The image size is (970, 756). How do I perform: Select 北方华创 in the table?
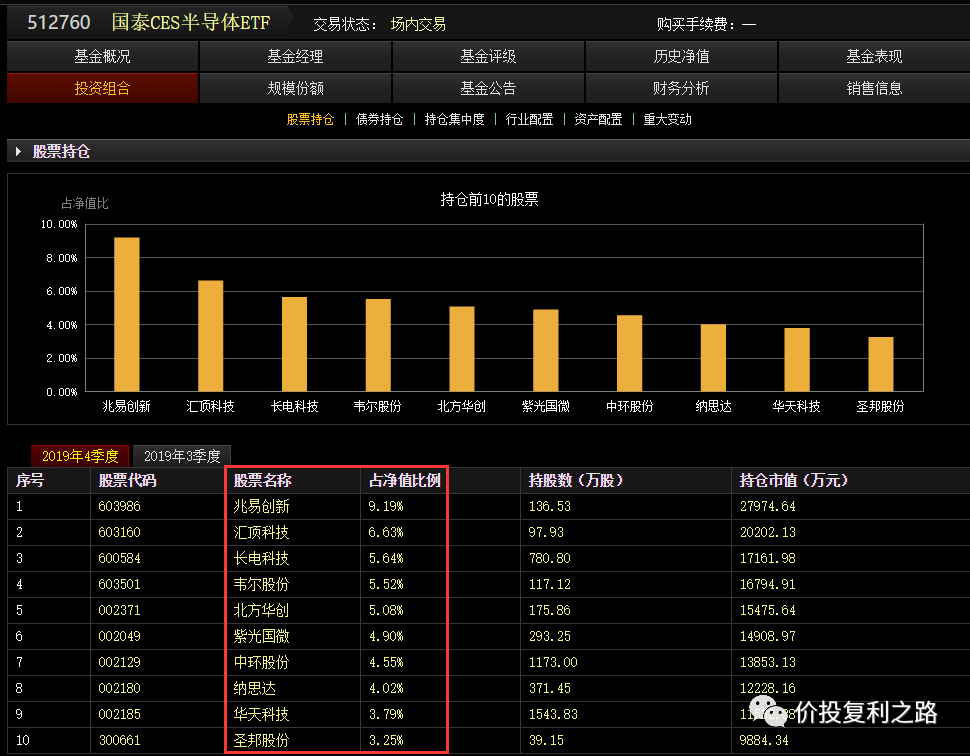(261, 610)
